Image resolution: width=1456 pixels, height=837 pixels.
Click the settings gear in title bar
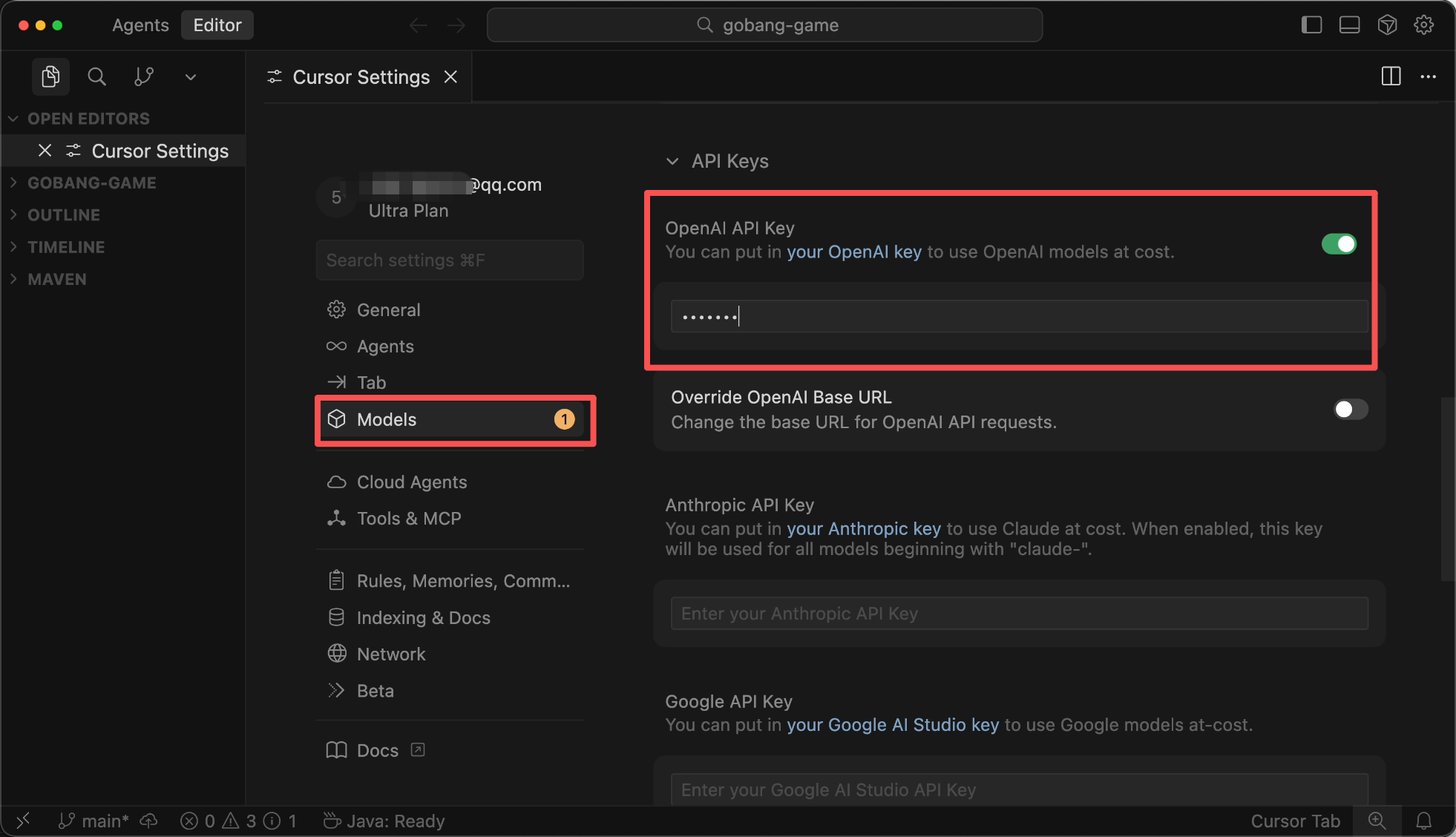click(x=1423, y=24)
